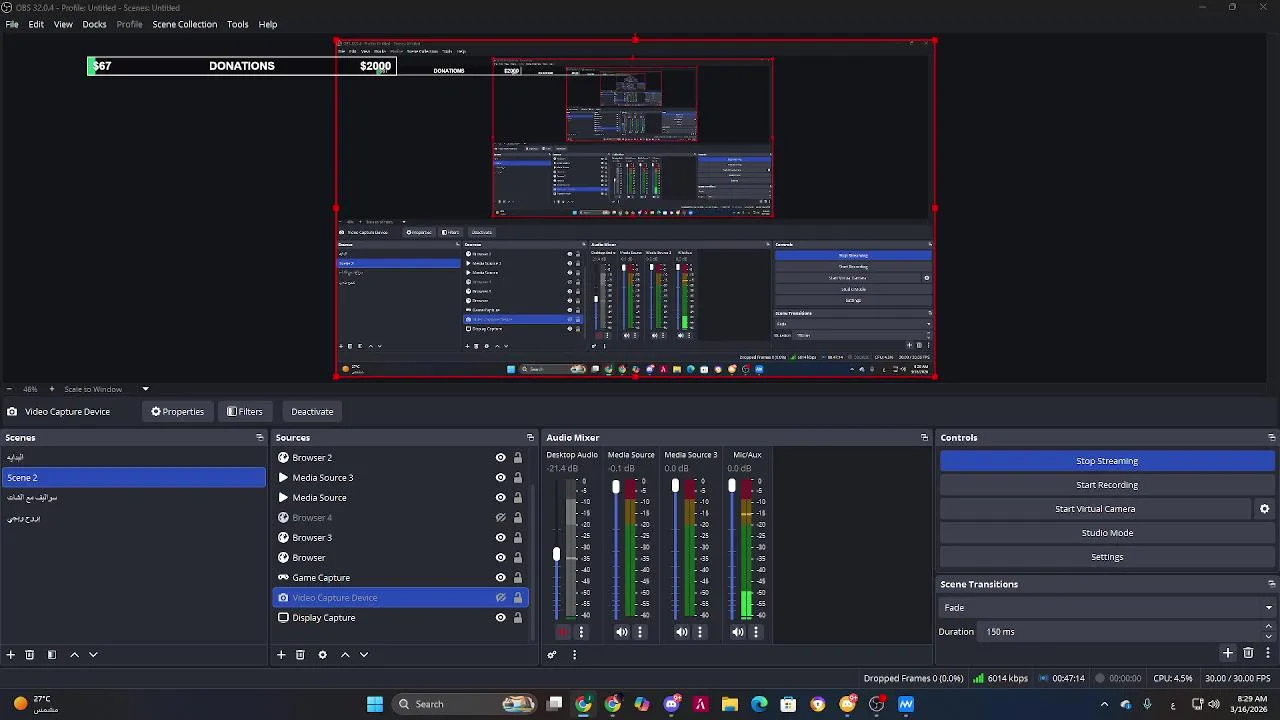The height and width of the screenshot is (720, 1280).
Task: Remove selected source with trash icon
Action: [300, 655]
